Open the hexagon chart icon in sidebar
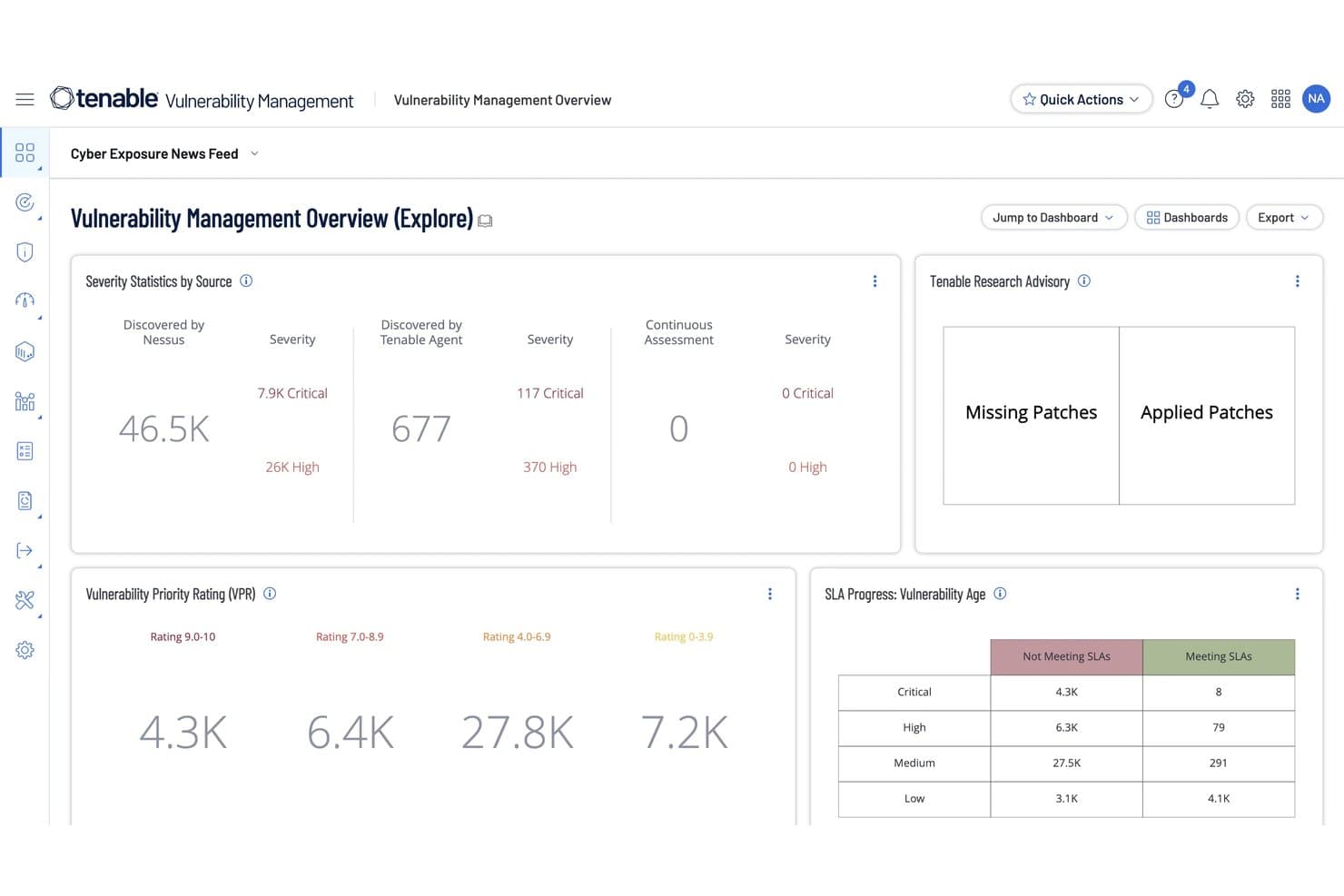 click(x=25, y=351)
